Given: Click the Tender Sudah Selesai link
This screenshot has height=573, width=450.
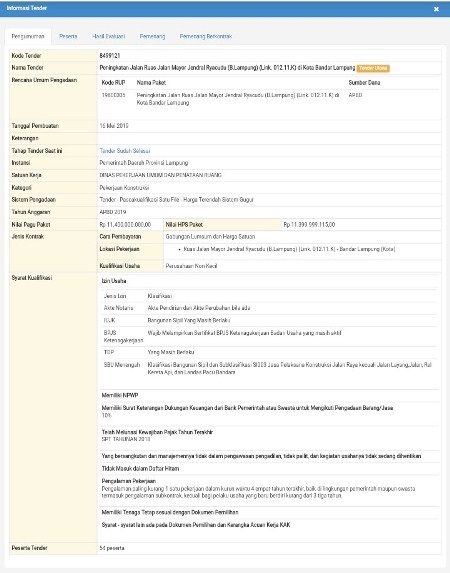Looking at the screenshot, I should (x=125, y=151).
